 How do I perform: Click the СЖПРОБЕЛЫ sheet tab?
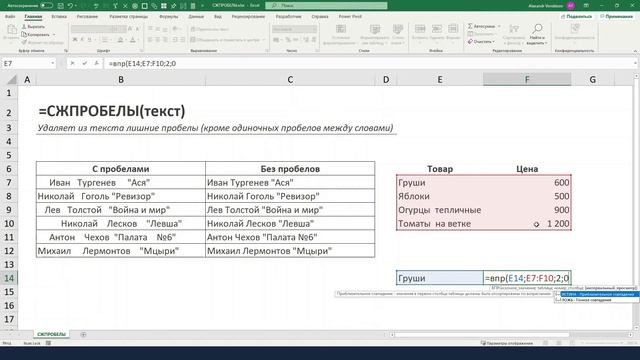[x=51, y=334]
